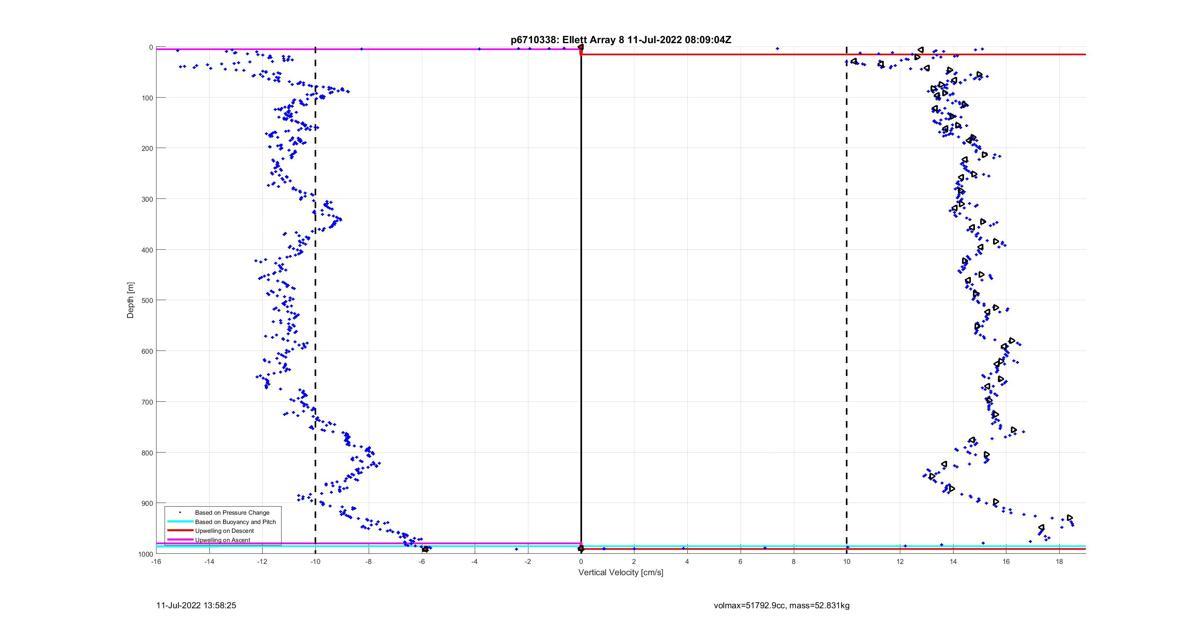Click the y-axis tick label '200'
This screenshot has width=1200, height=622.
pyautogui.click(x=146, y=148)
